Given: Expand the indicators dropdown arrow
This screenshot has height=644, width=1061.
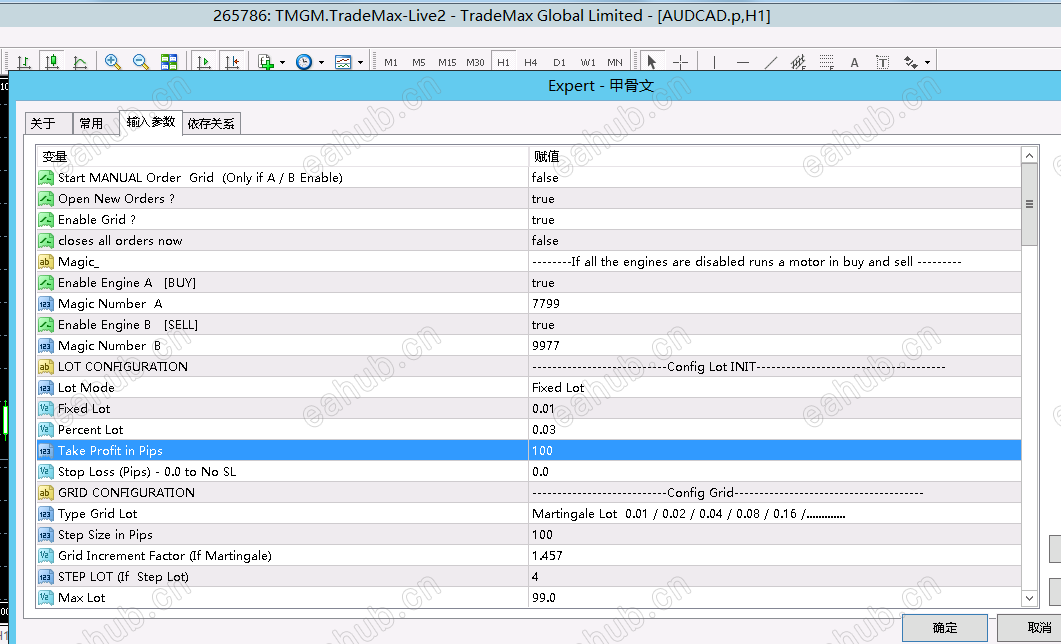Looking at the screenshot, I should [x=282, y=62].
